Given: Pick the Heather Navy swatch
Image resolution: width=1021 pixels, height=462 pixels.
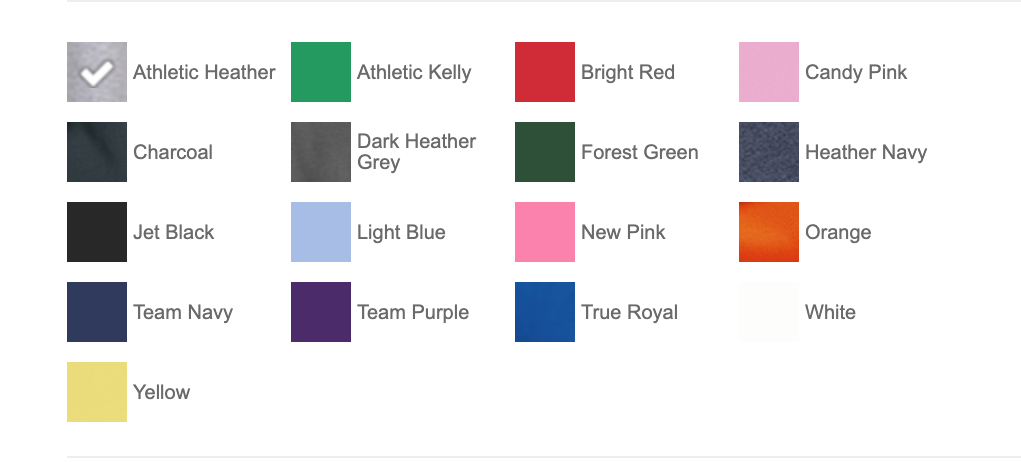Looking at the screenshot, I should tap(769, 152).
